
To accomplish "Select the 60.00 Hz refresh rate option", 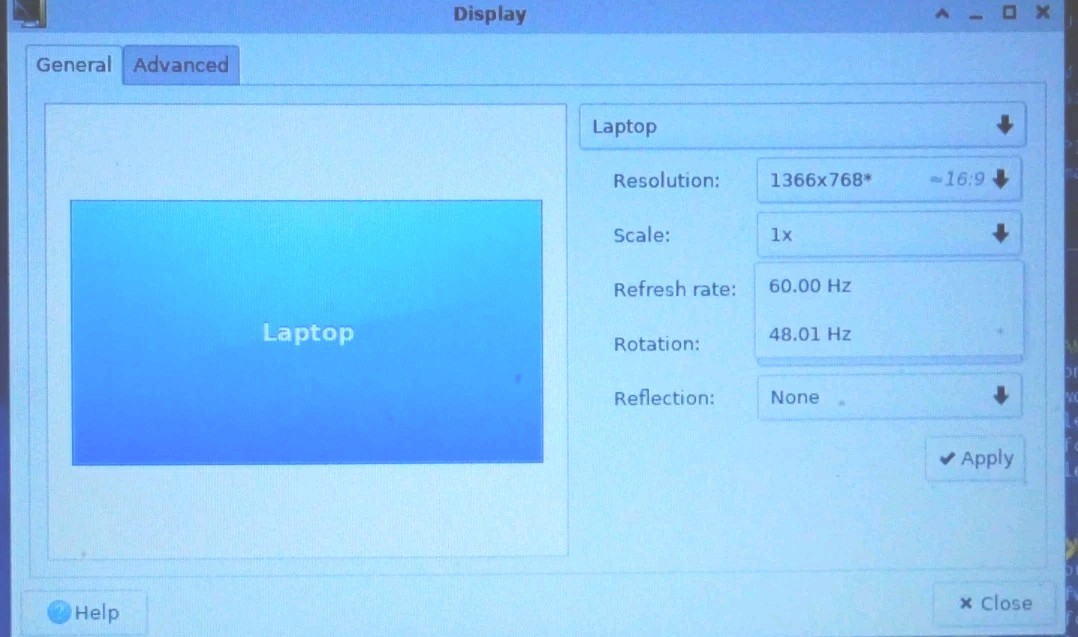I will 889,286.
